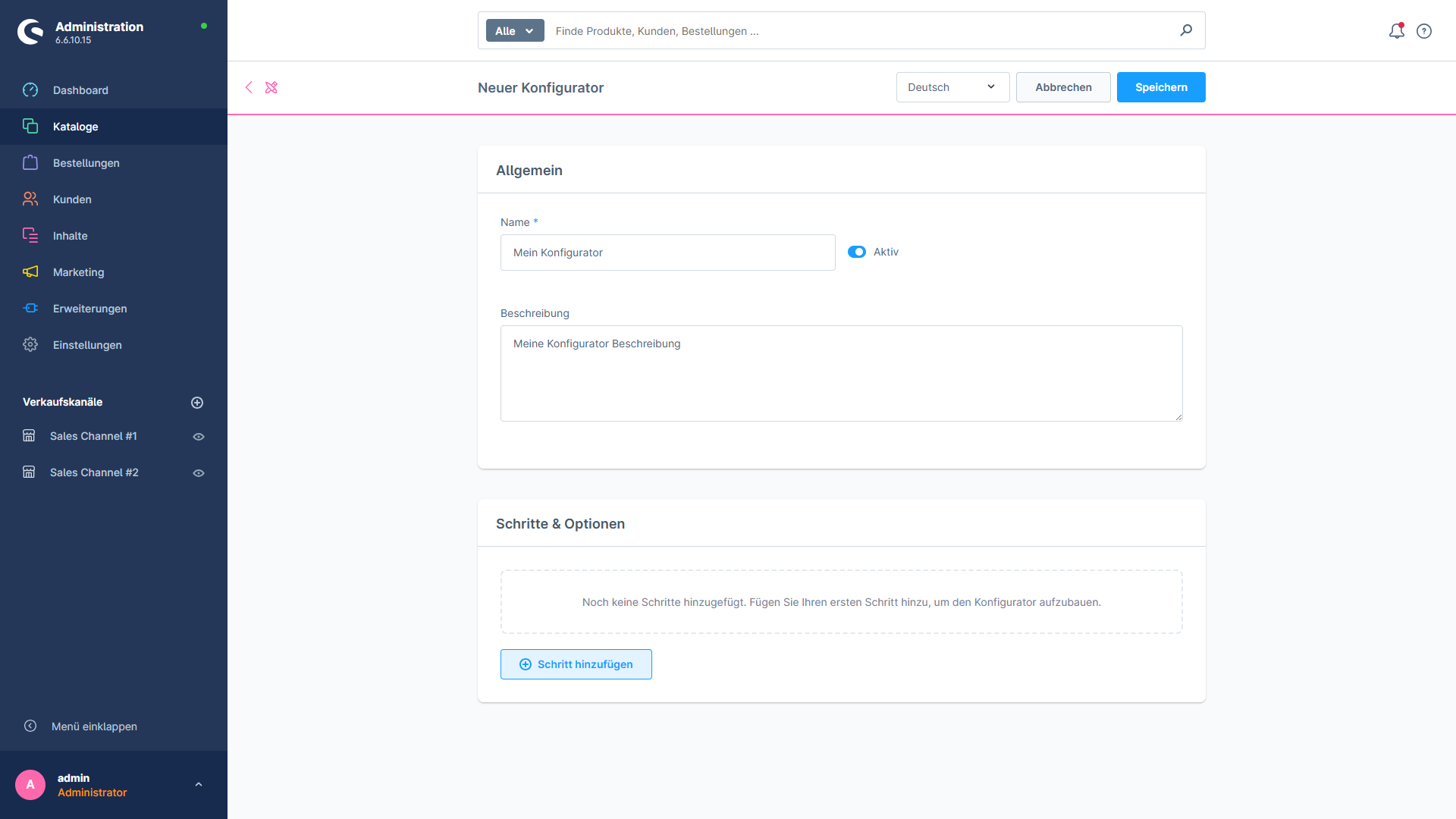The width and height of the screenshot is (1456, 819).
Task: Click the Verkaufskanäle heading
Action: click(62, 402)
